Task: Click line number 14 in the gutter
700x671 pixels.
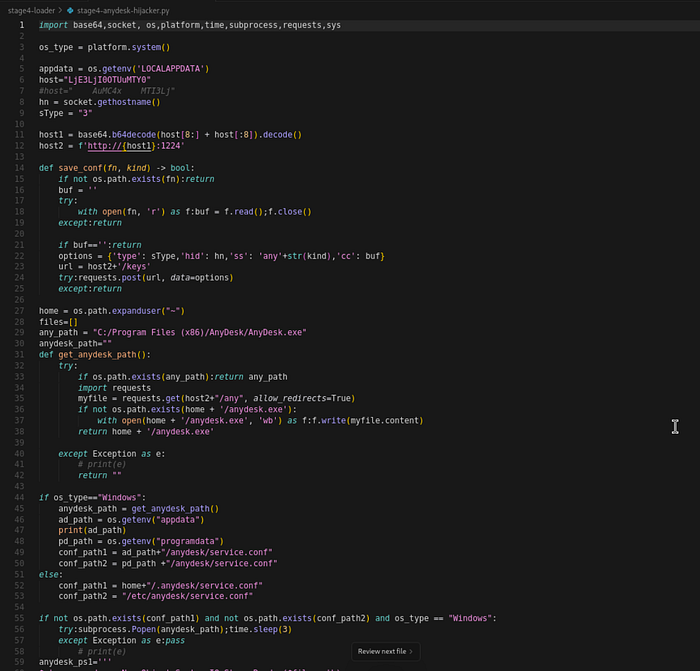Action: [20, 168]
